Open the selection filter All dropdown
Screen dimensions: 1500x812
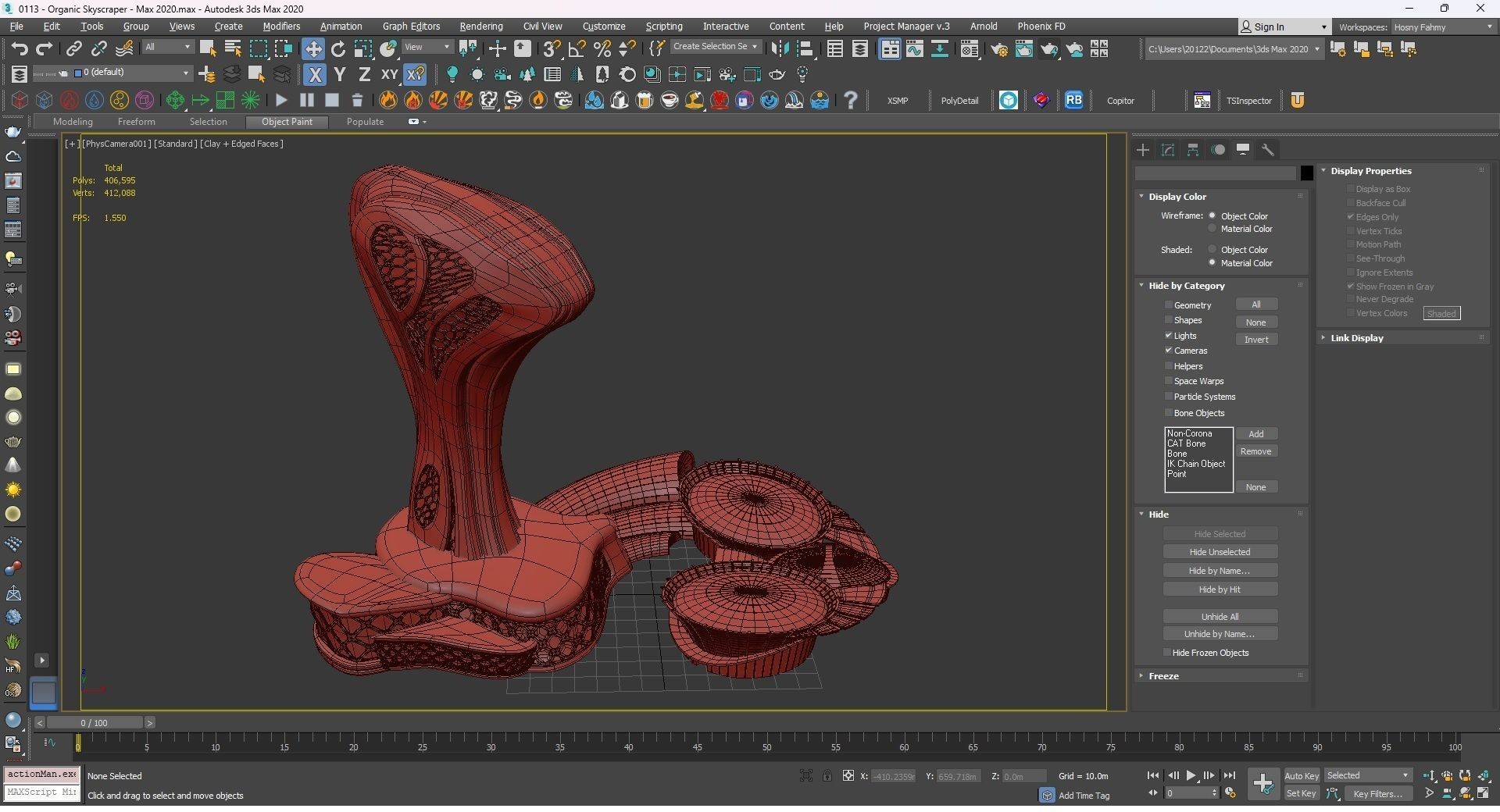(167, 48)
